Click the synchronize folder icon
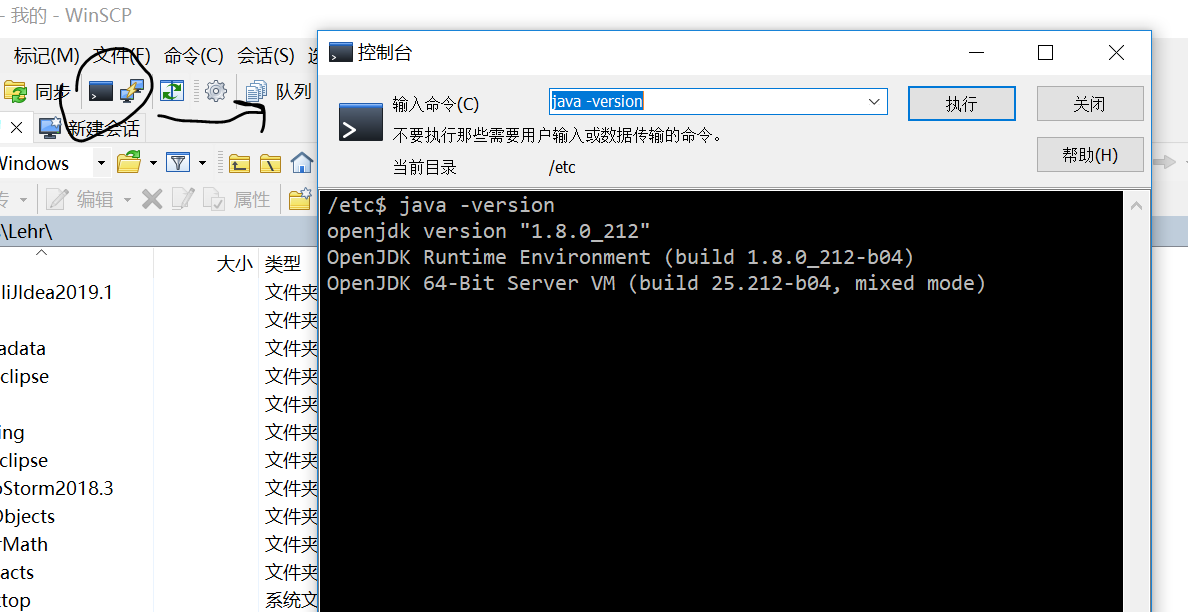The height and width of the screenshot is (612, 1188). click(x=16, y=92)
